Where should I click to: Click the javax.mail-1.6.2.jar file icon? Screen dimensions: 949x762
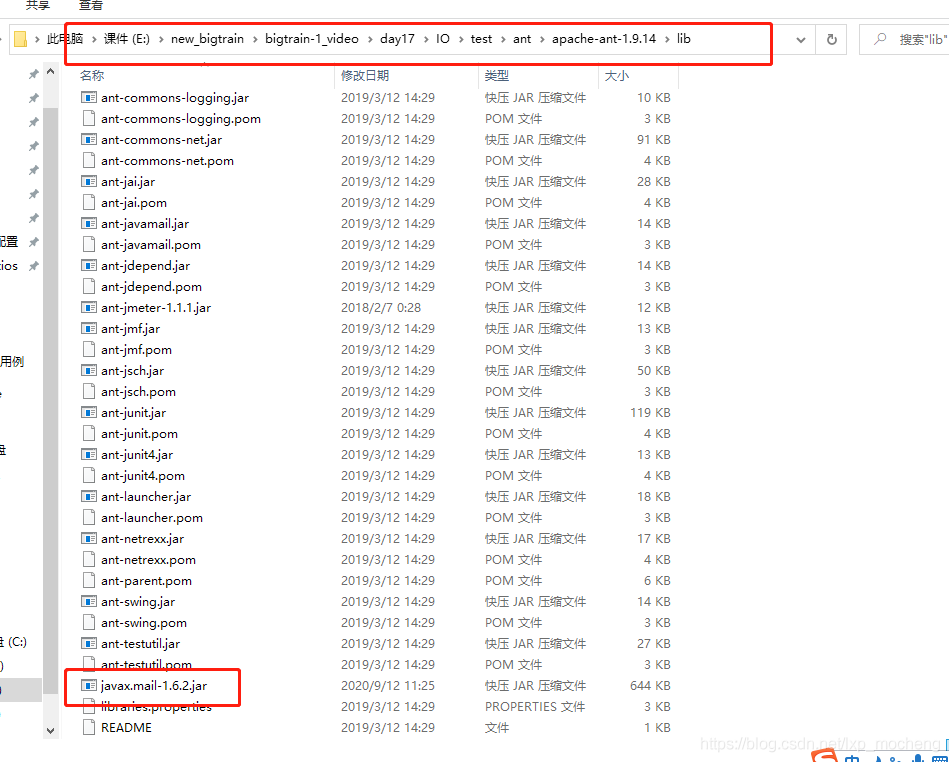click(x=89, y=686)
